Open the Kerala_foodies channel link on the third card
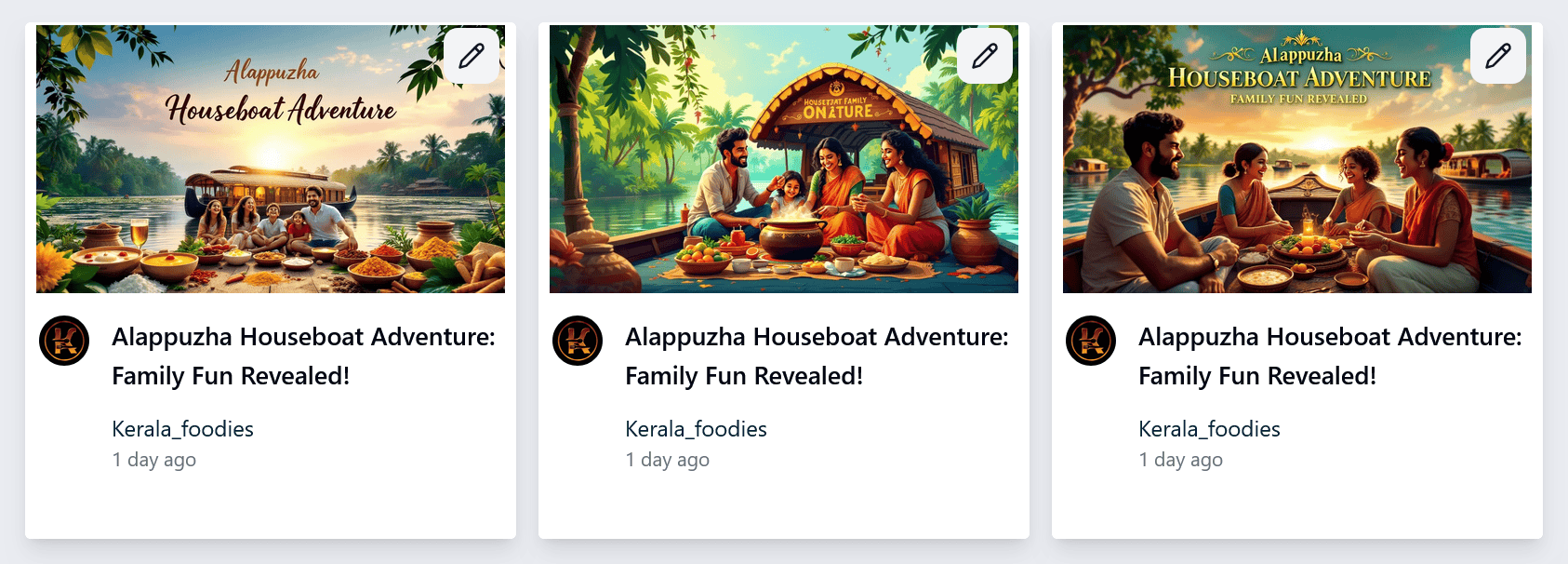This screenshot has width=1568, height=564. pyautogui.click(x=1209, y=429)
